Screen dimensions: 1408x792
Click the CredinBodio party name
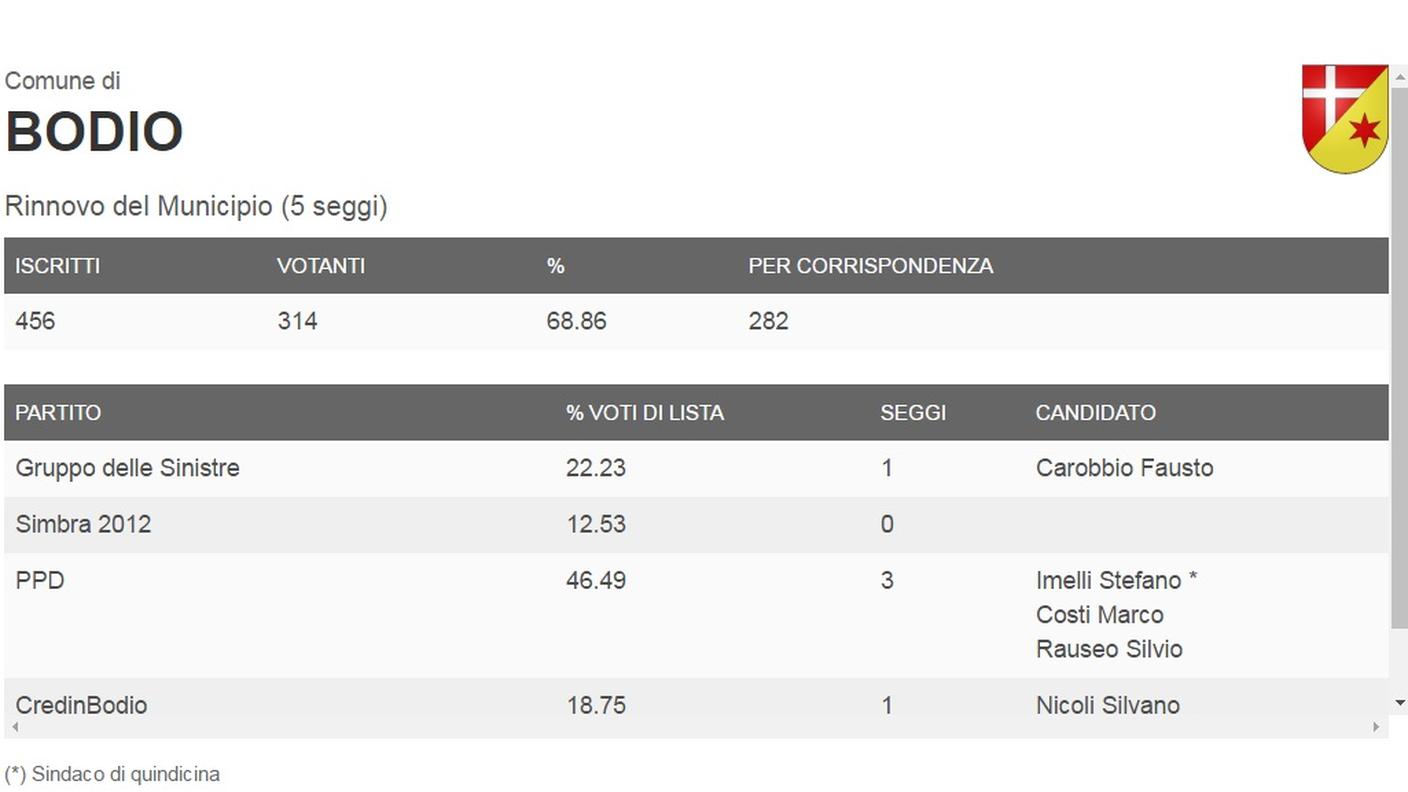81,705
